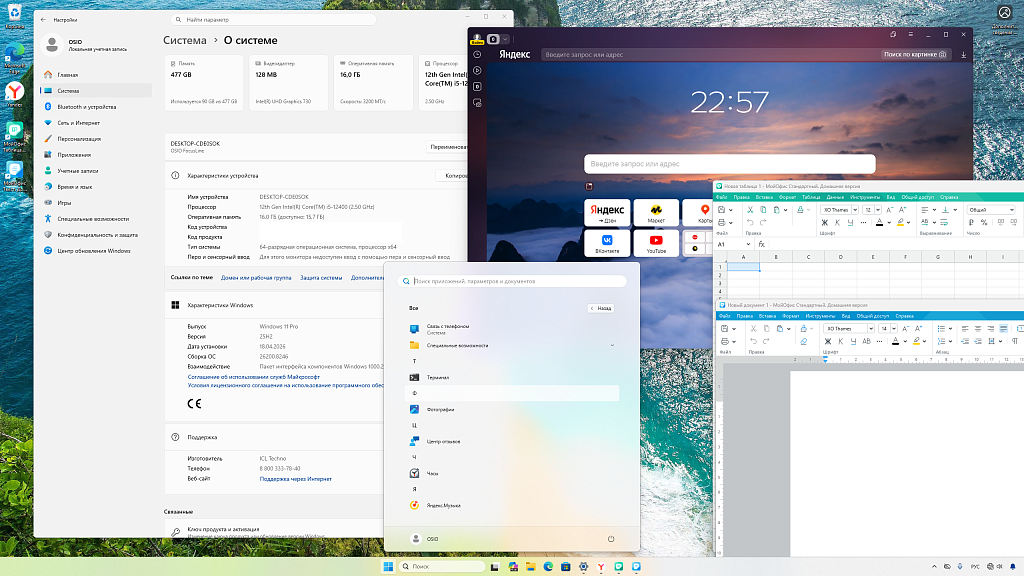Screen dimensions: 1024x576
Task: Open the spreadsheet font color dropdown arrow
Action: pyautogui.click(x=889, y=222)
